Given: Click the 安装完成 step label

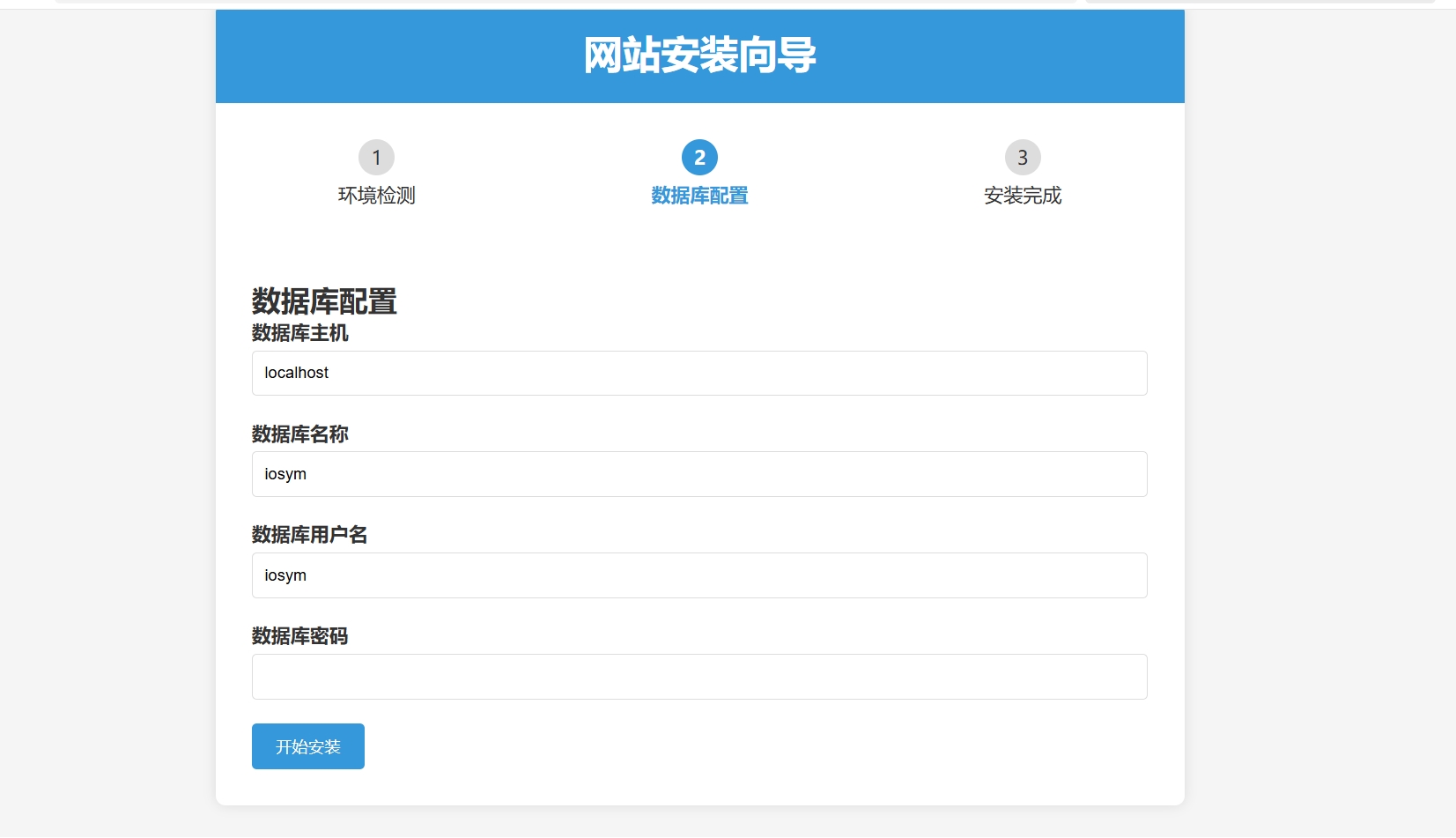Looking at the screenshot, I should [x=1022, y=196].
